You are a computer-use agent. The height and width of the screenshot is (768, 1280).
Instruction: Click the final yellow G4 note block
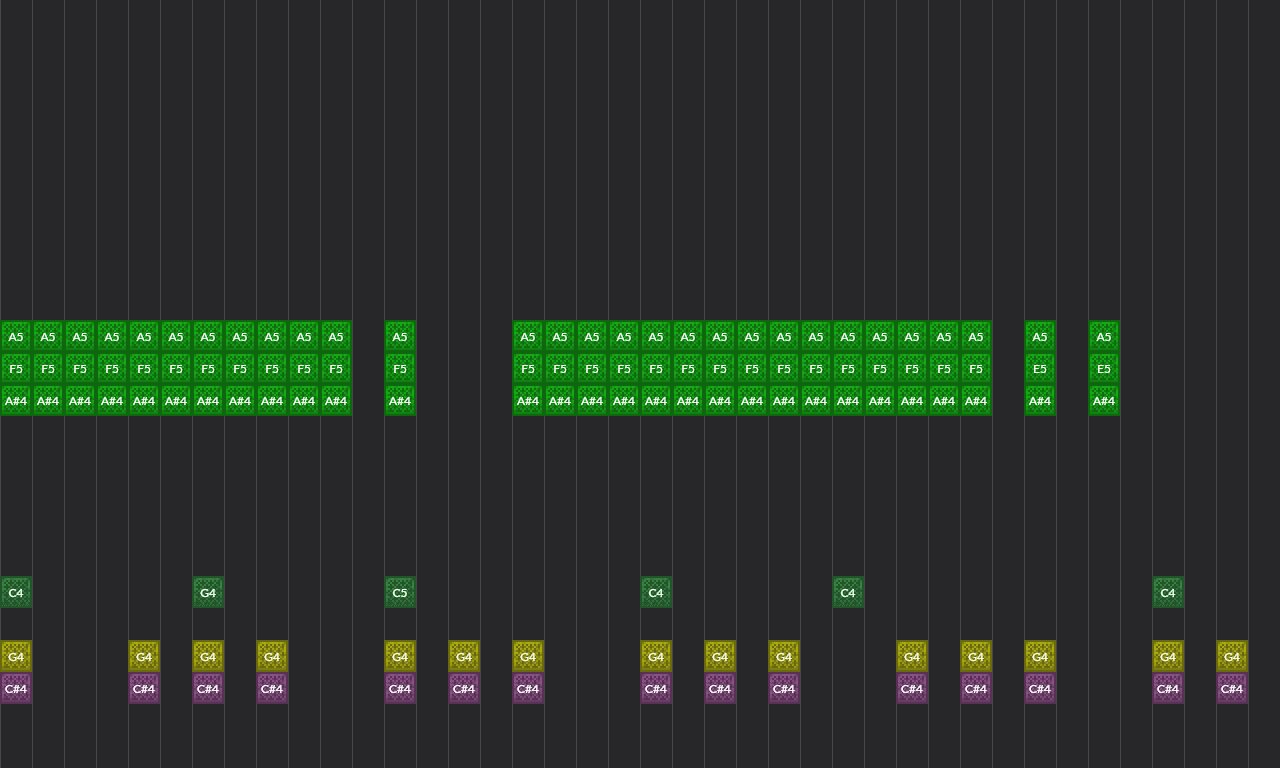(1232, 656)
